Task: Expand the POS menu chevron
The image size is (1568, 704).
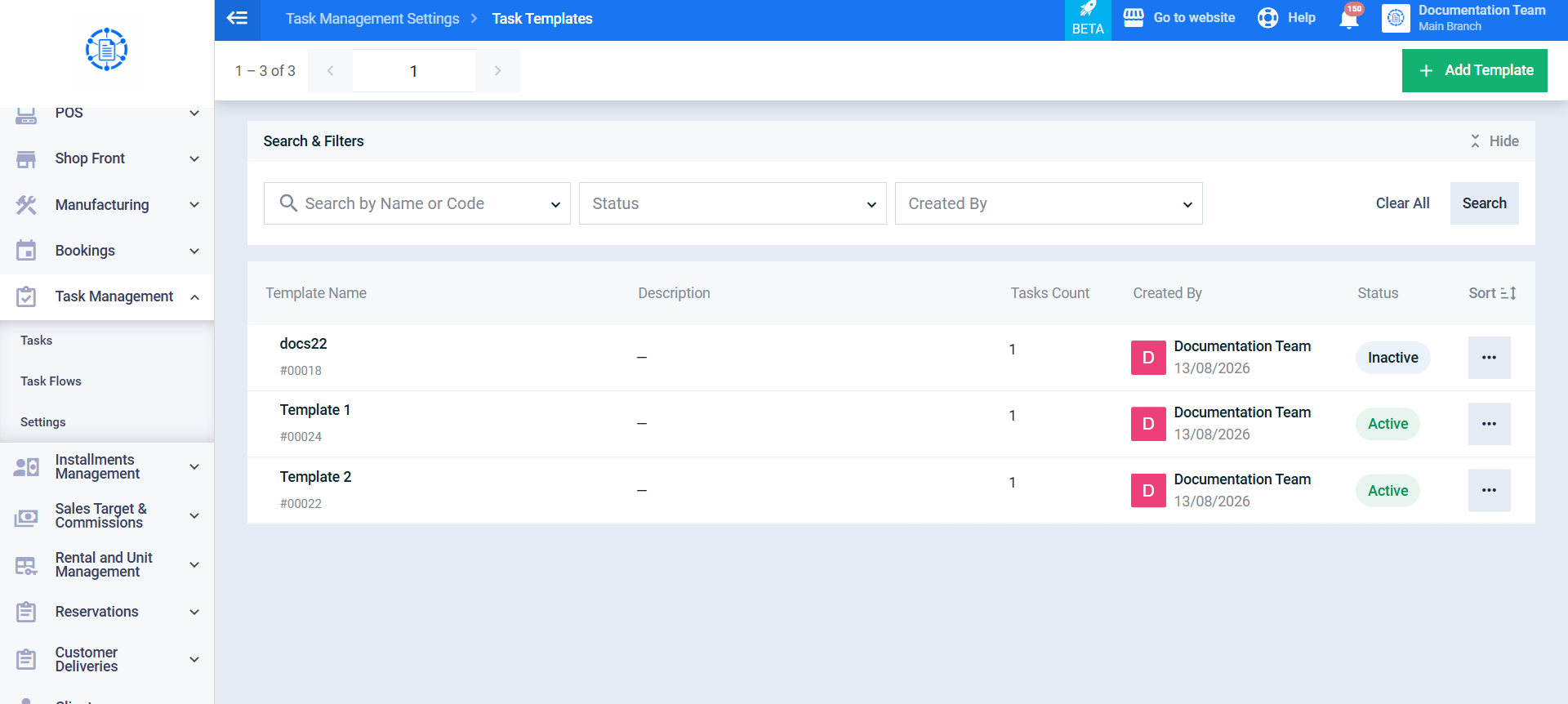Action: tap(194, 113)
